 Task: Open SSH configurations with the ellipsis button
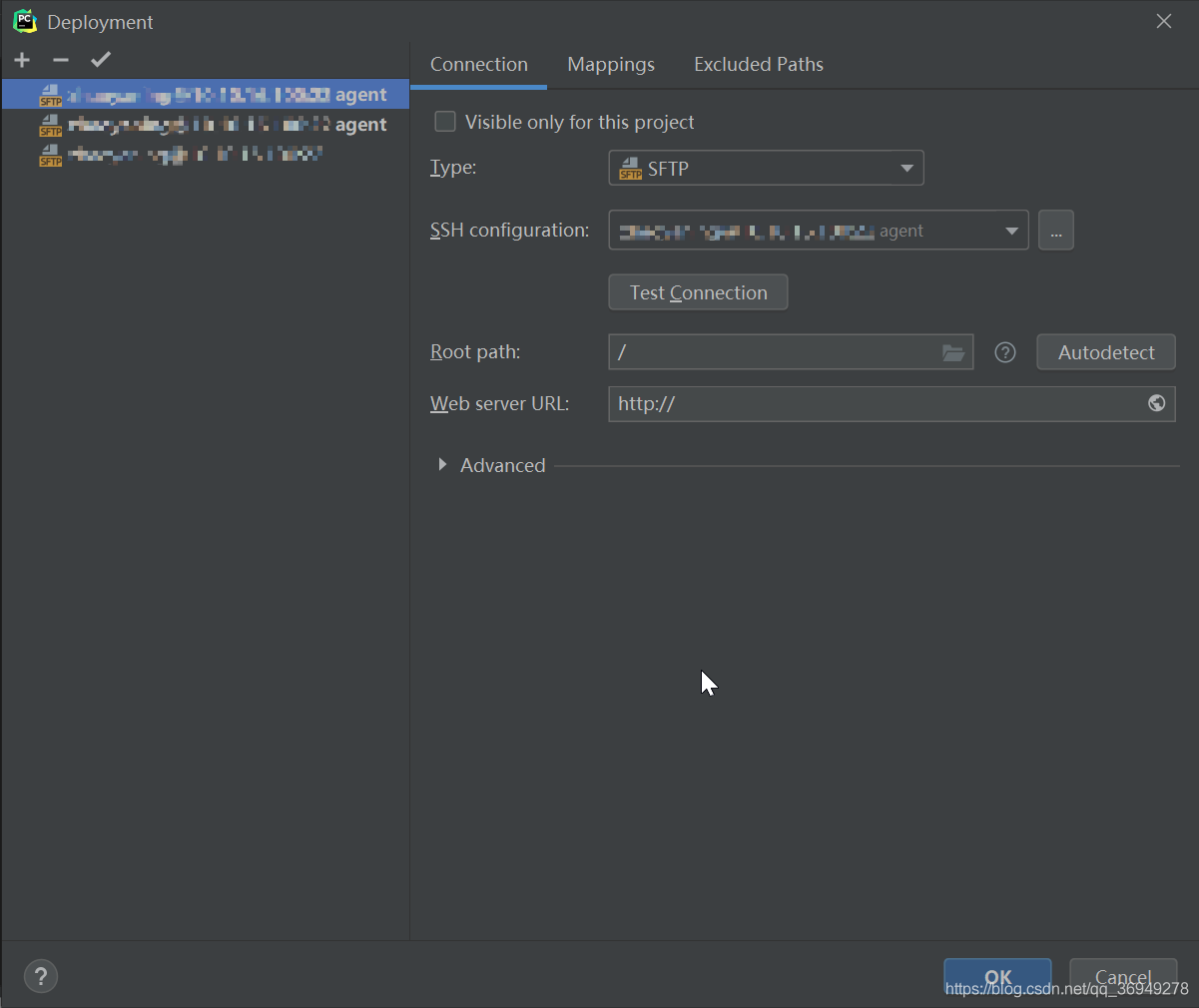(x=1055, y=231)
